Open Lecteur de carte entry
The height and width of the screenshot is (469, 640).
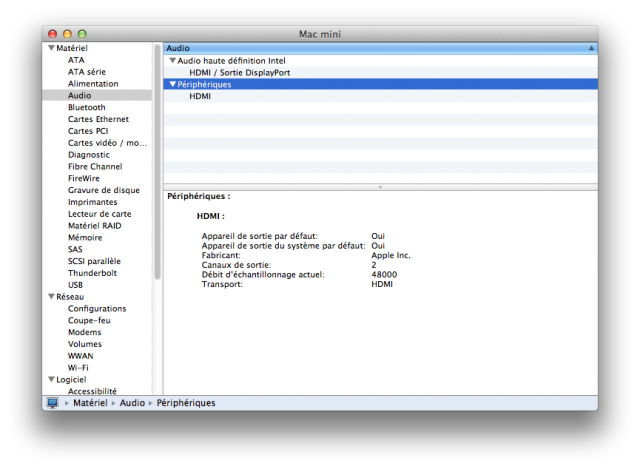click(100, 214)
